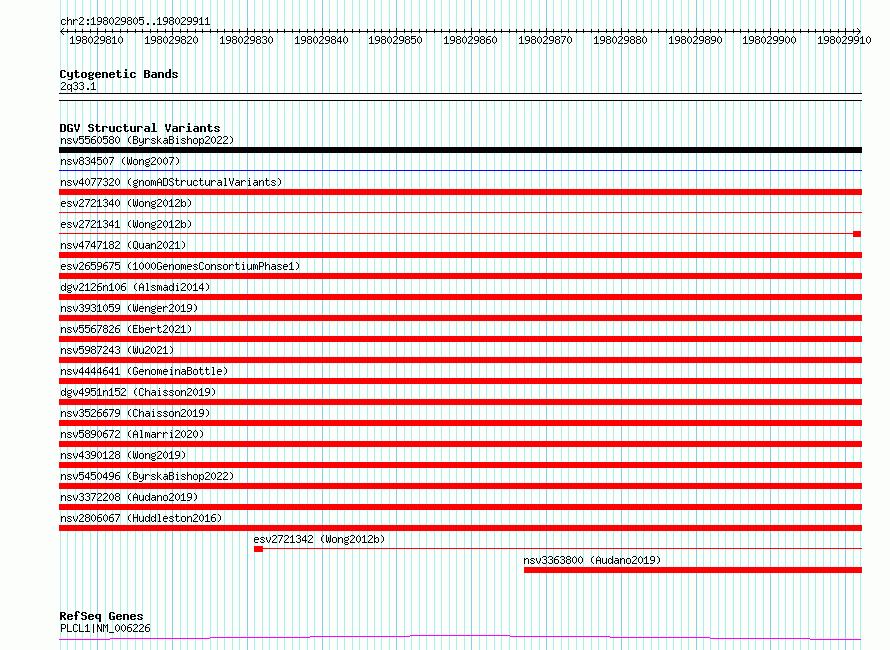Screen dimensions: 890x650
Task: Click the Cytogenetic Bands track title
Action: 119,74
